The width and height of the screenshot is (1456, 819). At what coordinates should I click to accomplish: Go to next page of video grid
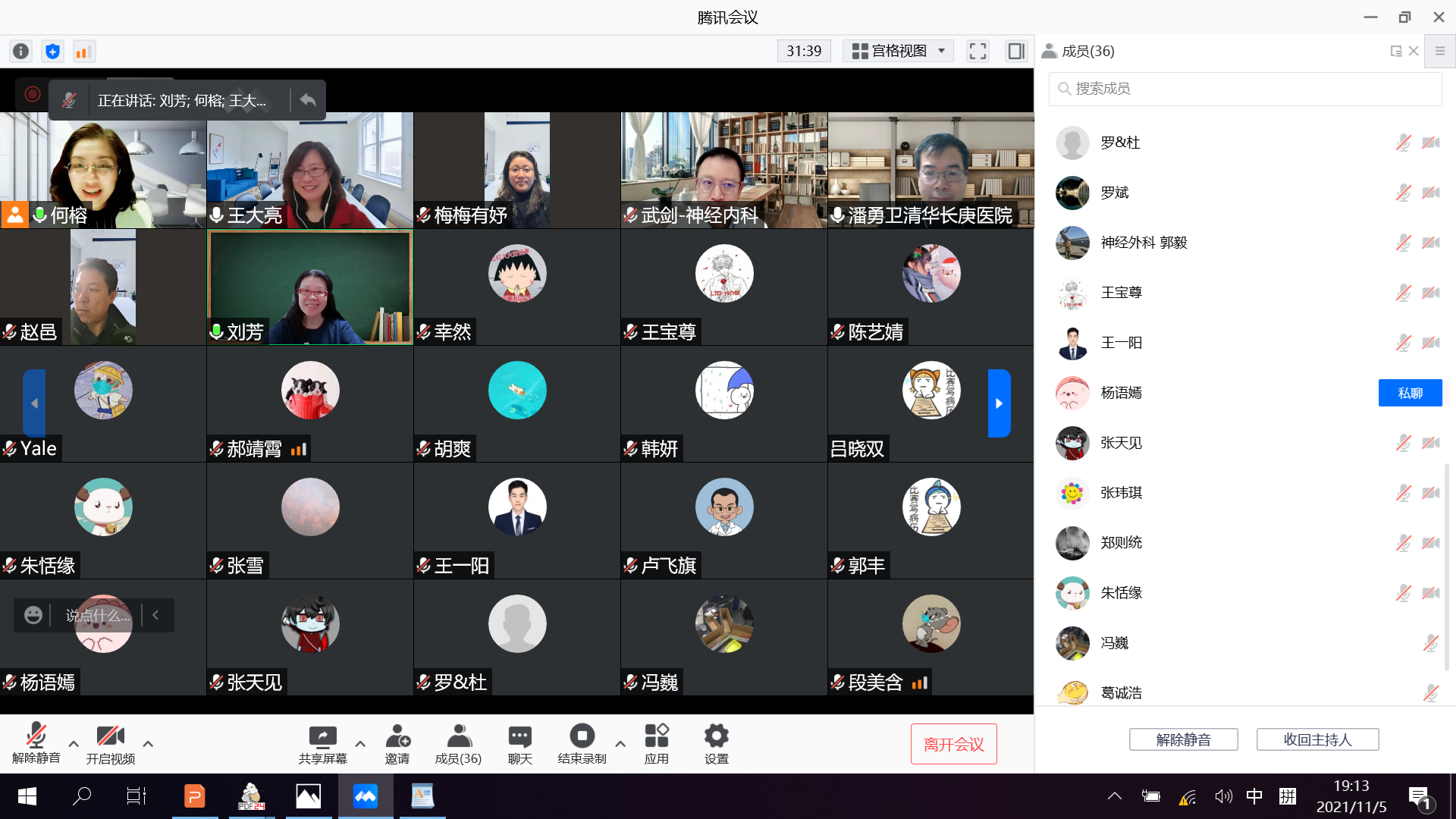click(x=999, y=403)
